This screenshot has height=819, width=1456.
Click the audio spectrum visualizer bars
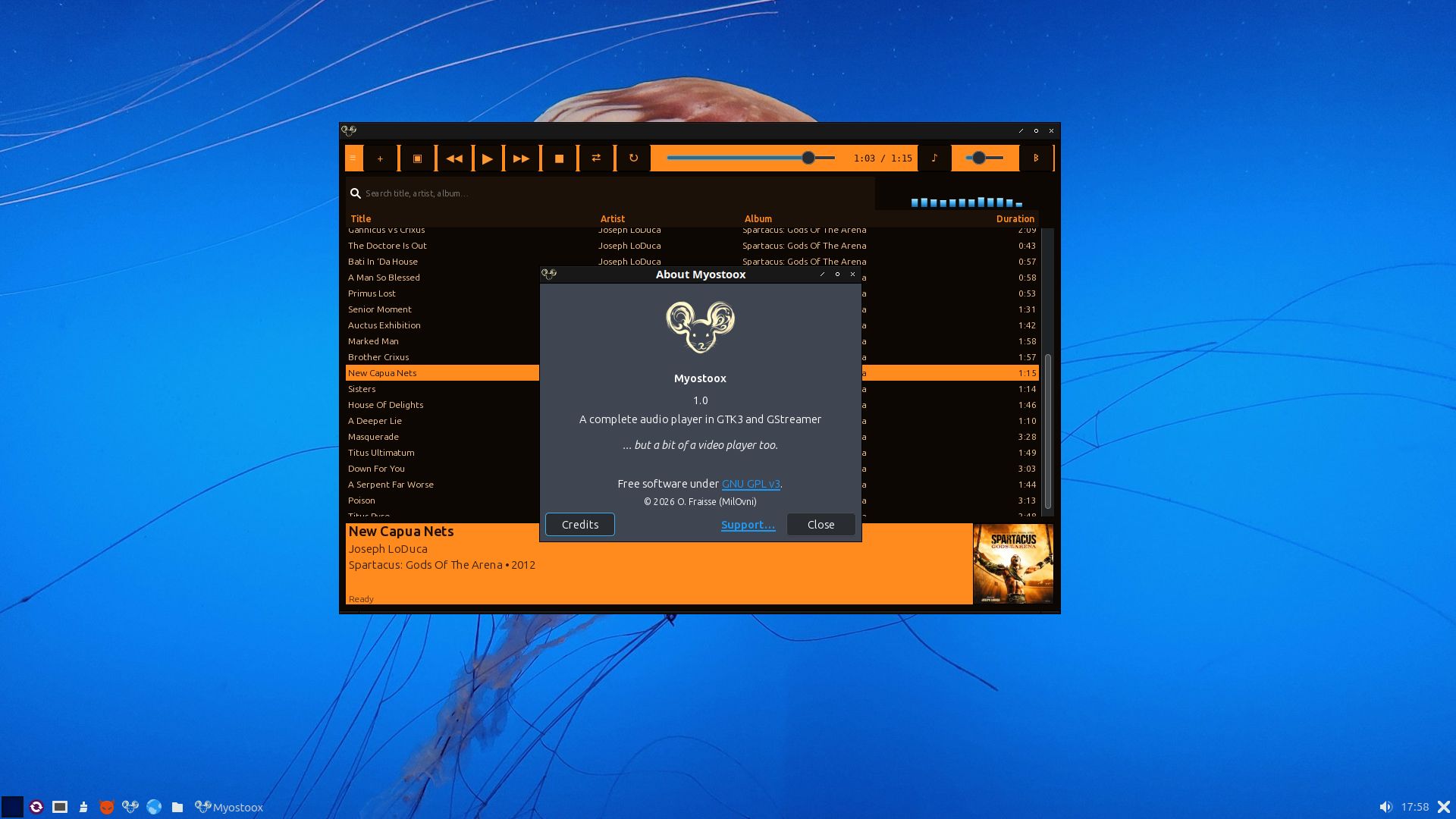[967, 202]
